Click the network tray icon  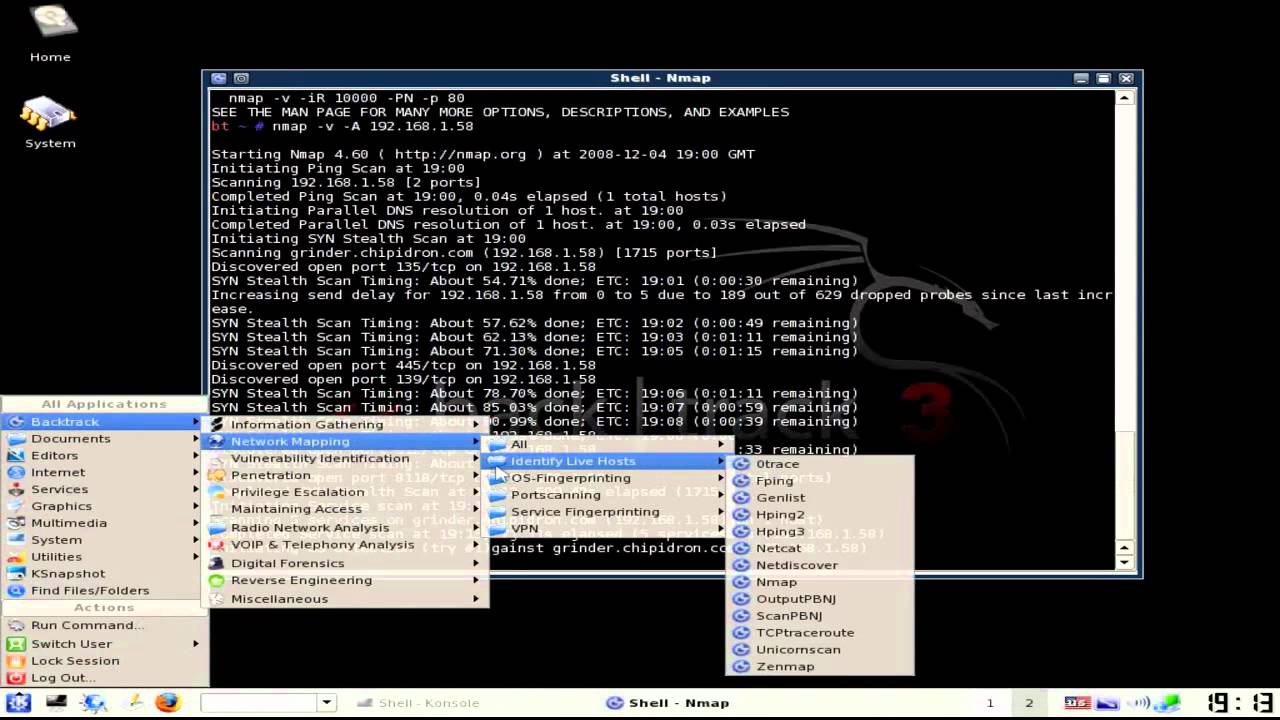(1168, 703)
